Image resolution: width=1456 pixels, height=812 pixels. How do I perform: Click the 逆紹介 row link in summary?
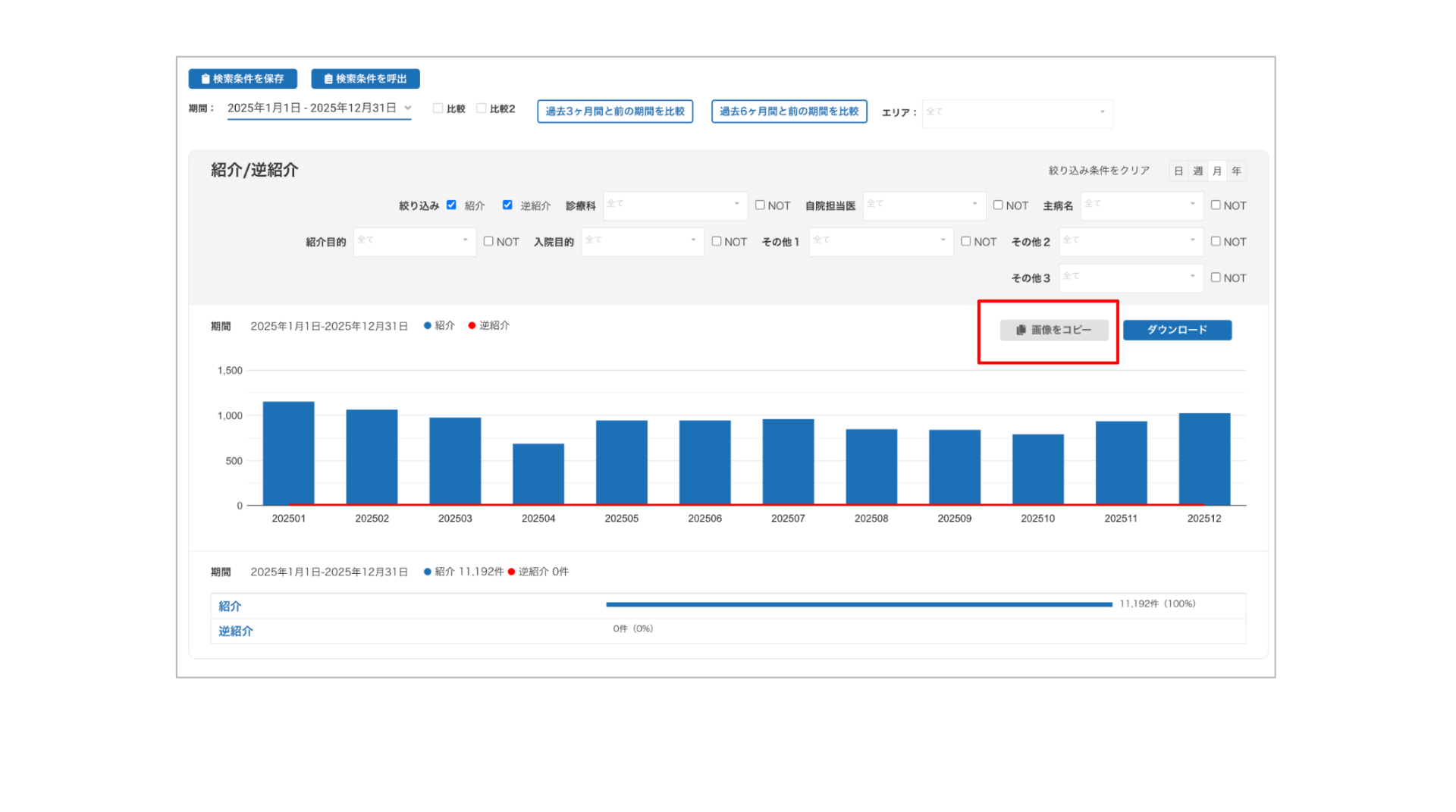tap(236, 631)
